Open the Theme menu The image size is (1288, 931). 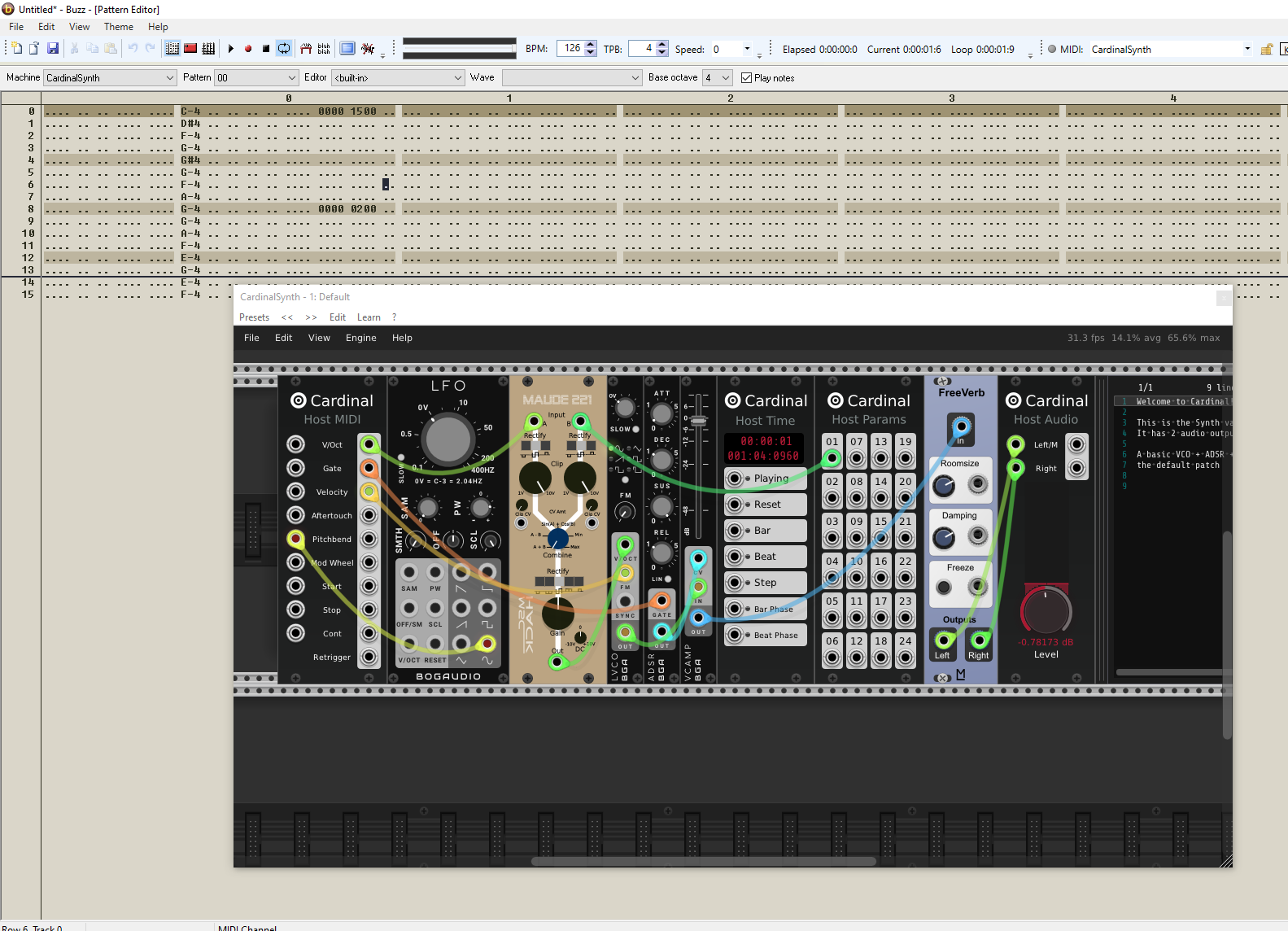118,27
